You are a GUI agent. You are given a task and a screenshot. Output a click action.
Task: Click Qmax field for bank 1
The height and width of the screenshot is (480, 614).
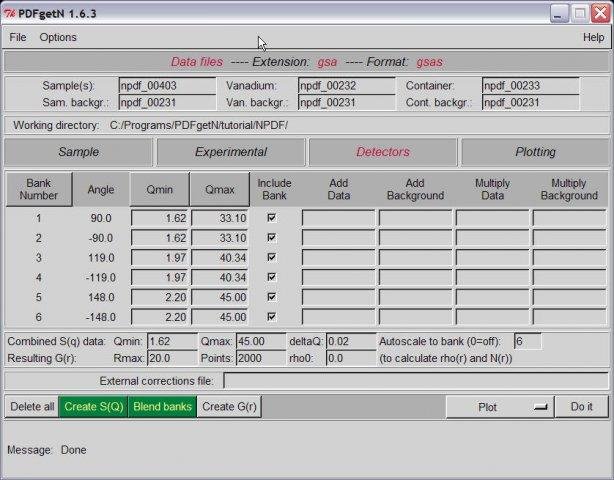point(220,218)
